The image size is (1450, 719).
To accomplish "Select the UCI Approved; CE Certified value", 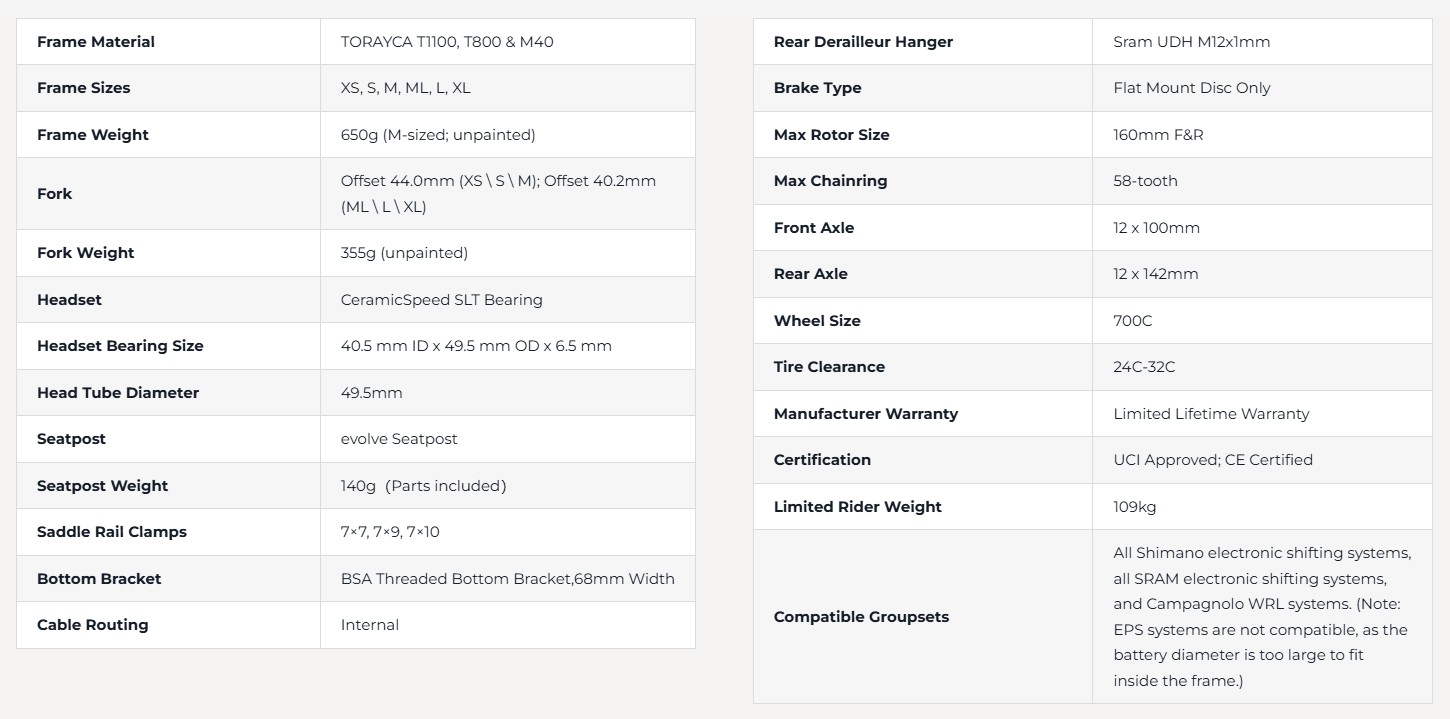I will [x=1212, y=460].
